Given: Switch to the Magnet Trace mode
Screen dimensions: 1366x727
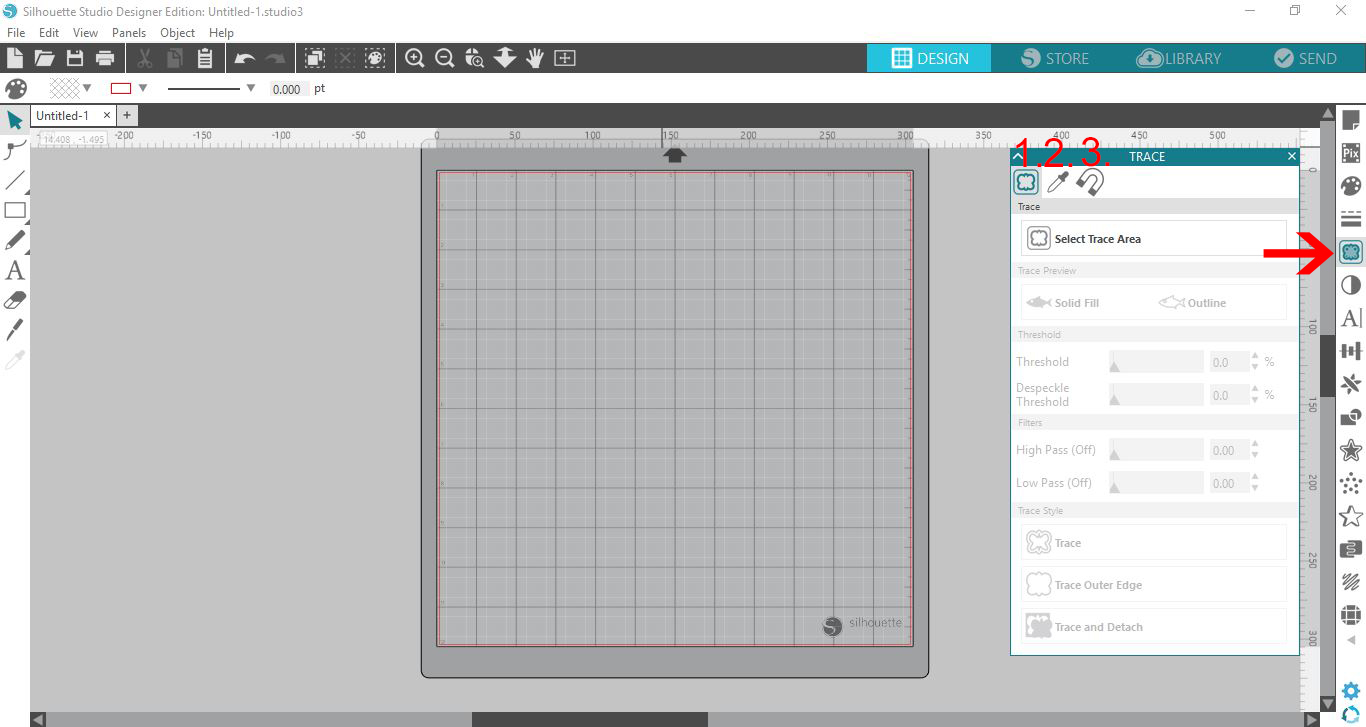Looking at the screenshot, I should 1090,182.
